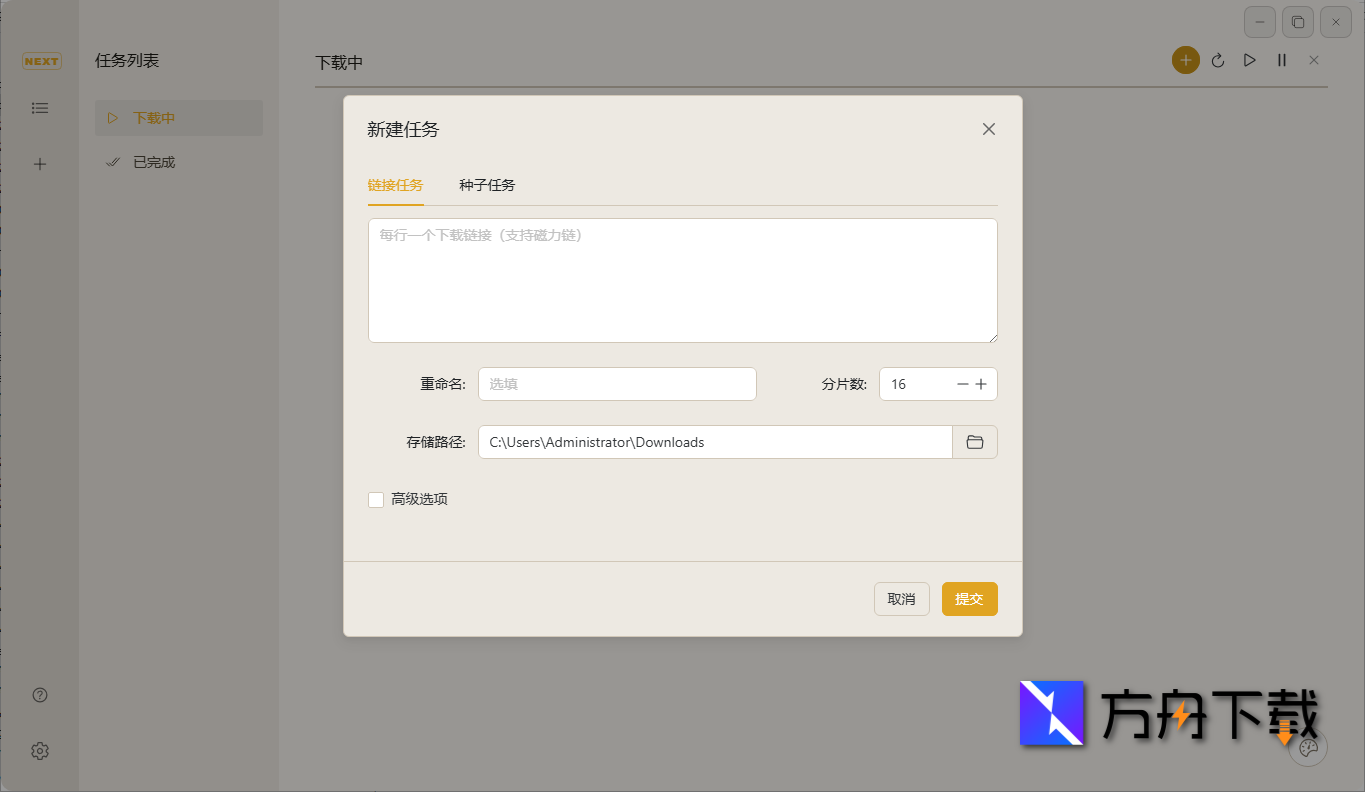Enable the 高级选项 advanced options checkbox
The width and height of the screenshot is (1365, 792).
376,499
